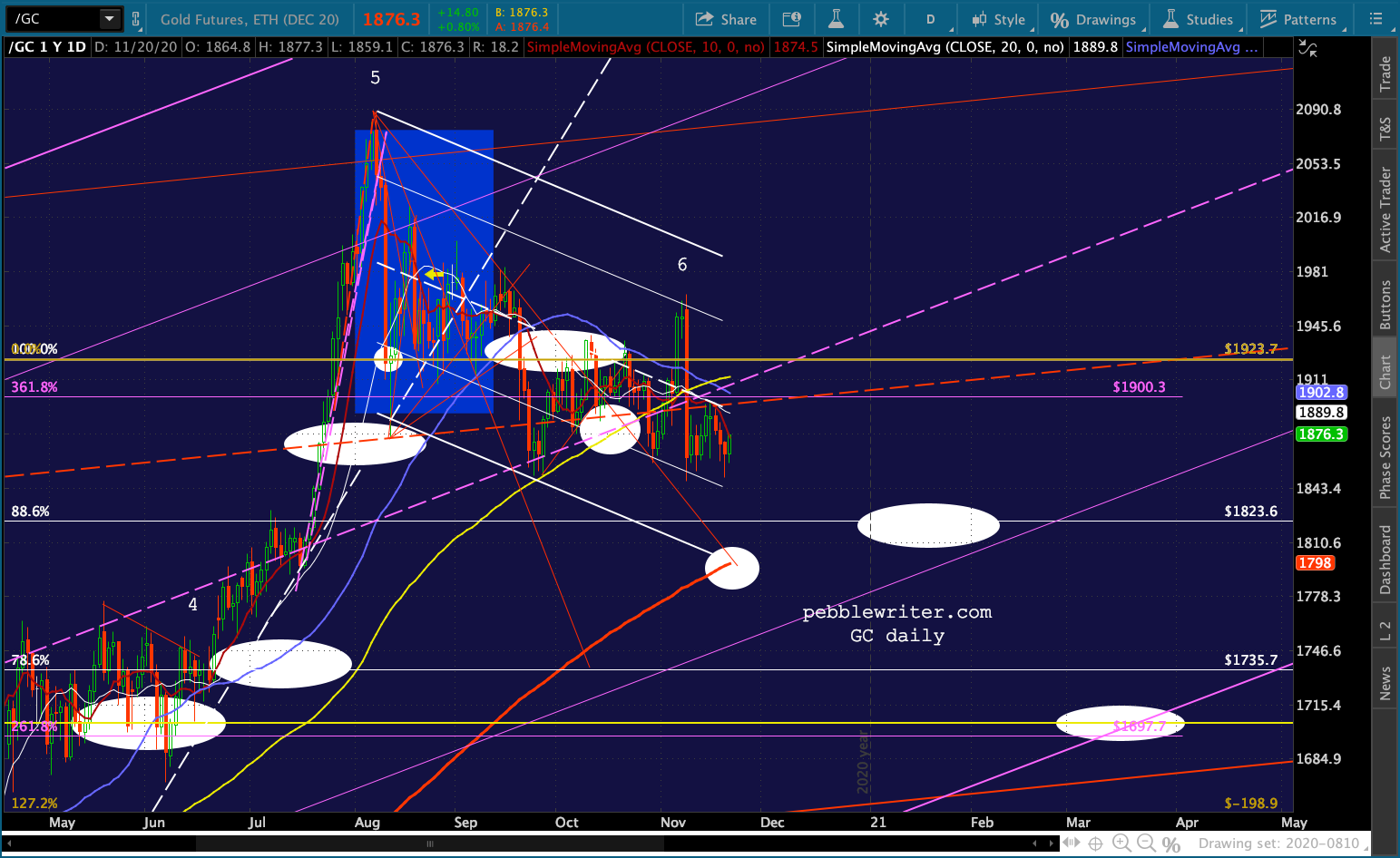Open the D timeframe dropdown
The image size is (1400, 858).
coord(932,19)
